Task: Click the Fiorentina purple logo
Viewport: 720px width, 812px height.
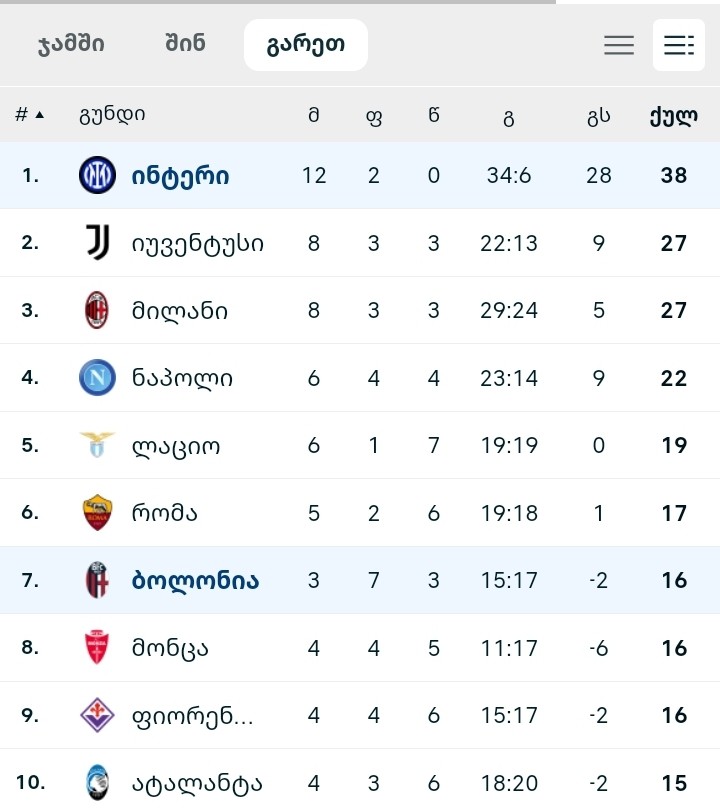Action: coord(97,715)
